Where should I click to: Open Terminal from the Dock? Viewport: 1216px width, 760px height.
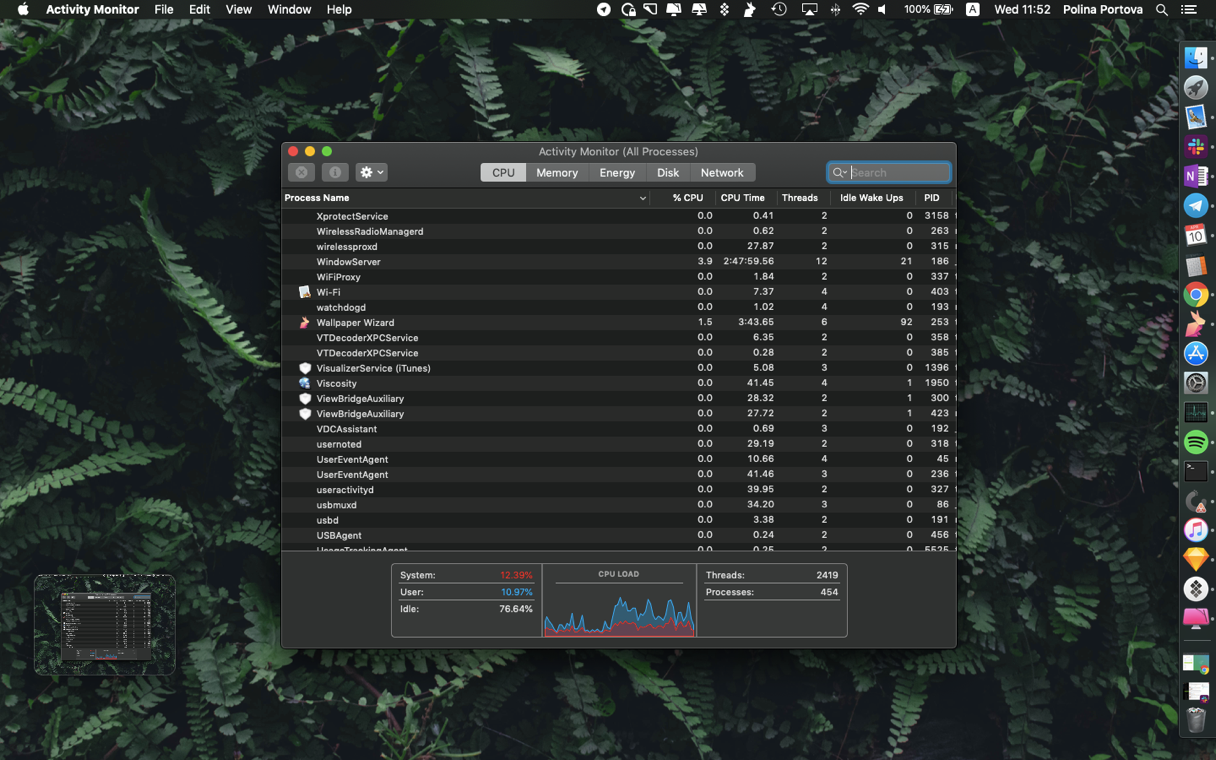(x=1196, y=471)
